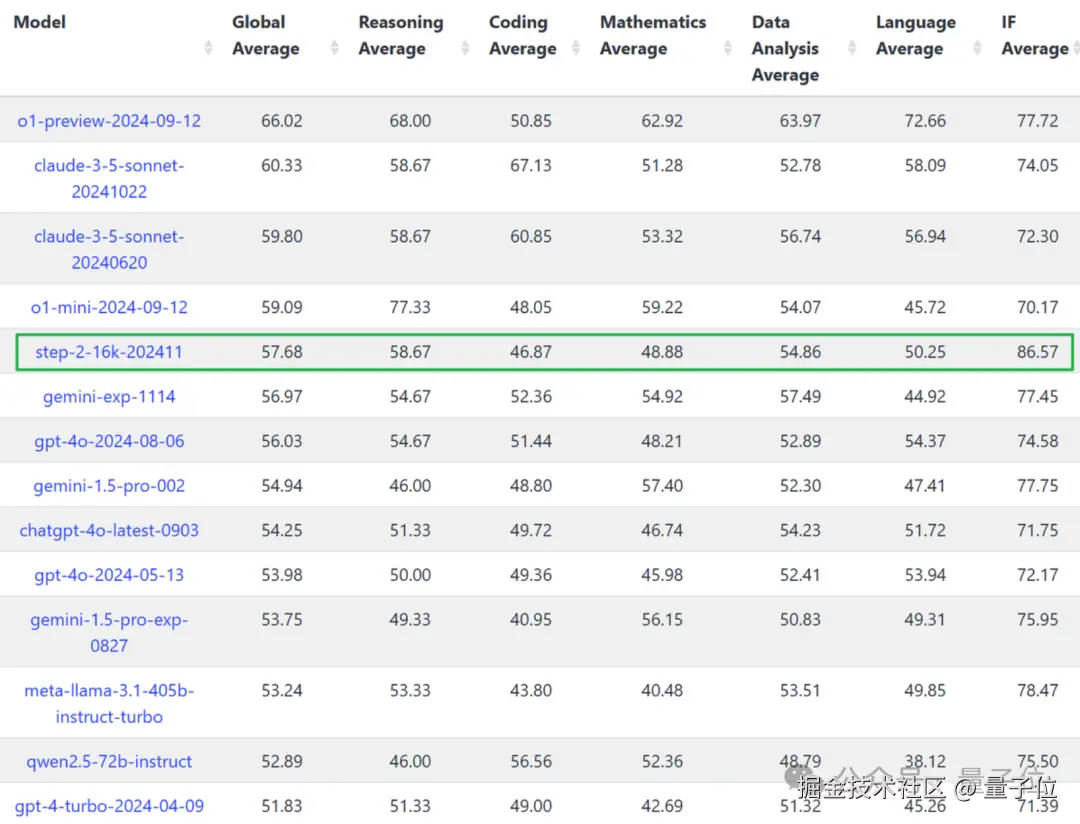Sort by Coding Average sort arrows
This screenshot has height=824, width=1080.
coord(576,48)
